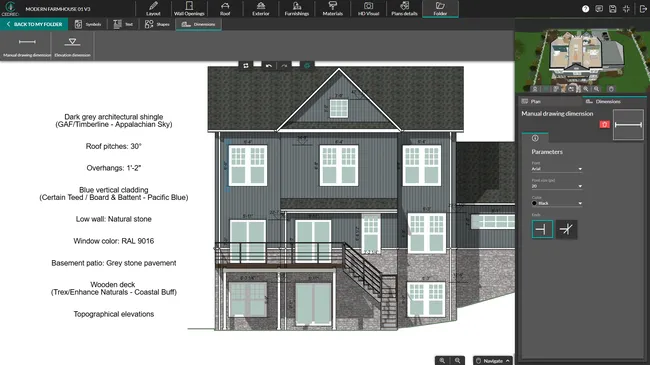The height and width of the screenshot is (365, 650).
Task: Open the Exterior menu
Action: click(x=261, y=9)
